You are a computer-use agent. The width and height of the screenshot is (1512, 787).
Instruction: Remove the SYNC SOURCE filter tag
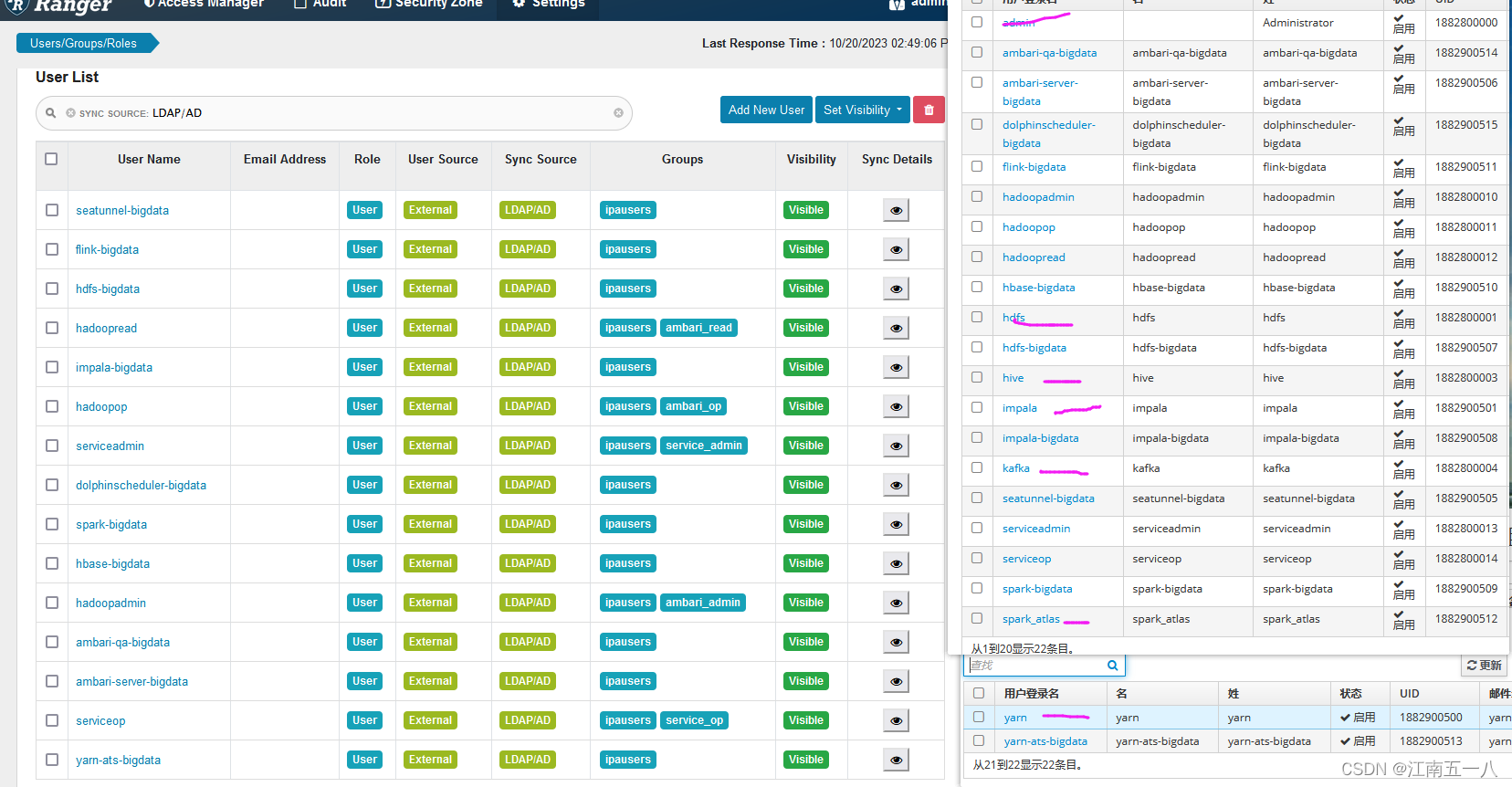click(x=70, y=113)
